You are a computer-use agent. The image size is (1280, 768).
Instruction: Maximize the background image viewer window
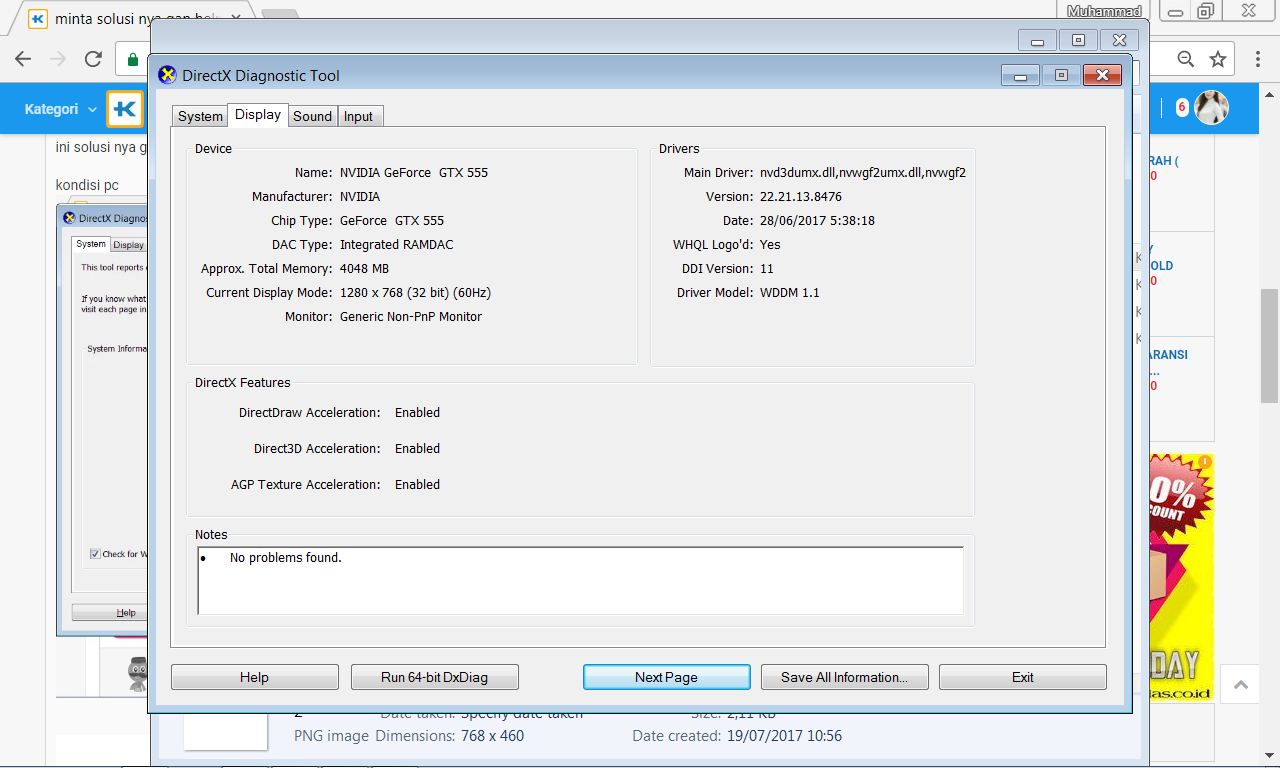(1078, 40)
